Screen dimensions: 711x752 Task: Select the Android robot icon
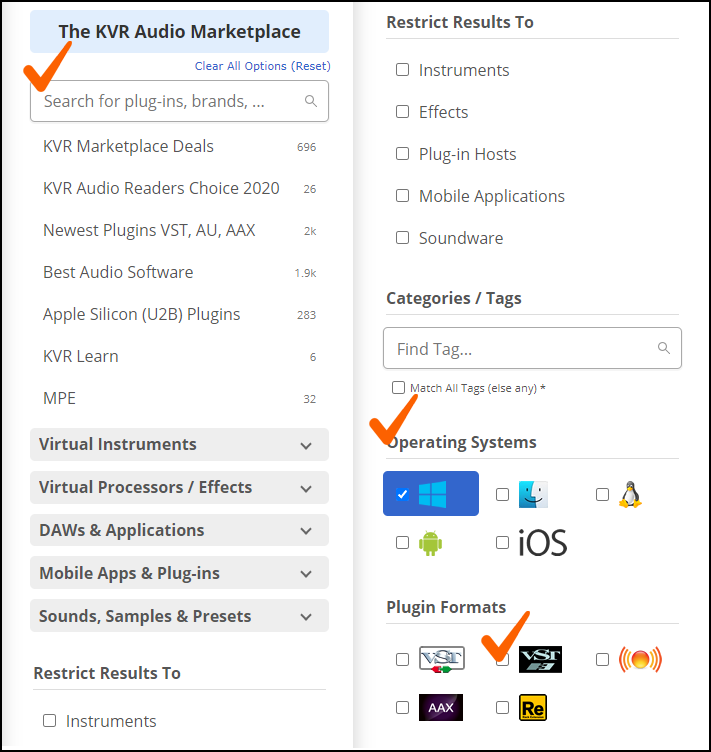431,543
